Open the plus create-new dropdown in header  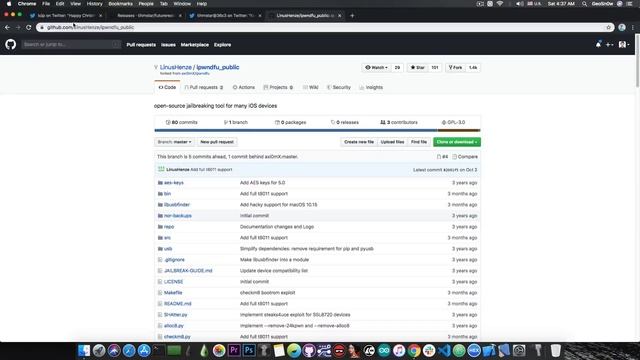coord(609,44)
